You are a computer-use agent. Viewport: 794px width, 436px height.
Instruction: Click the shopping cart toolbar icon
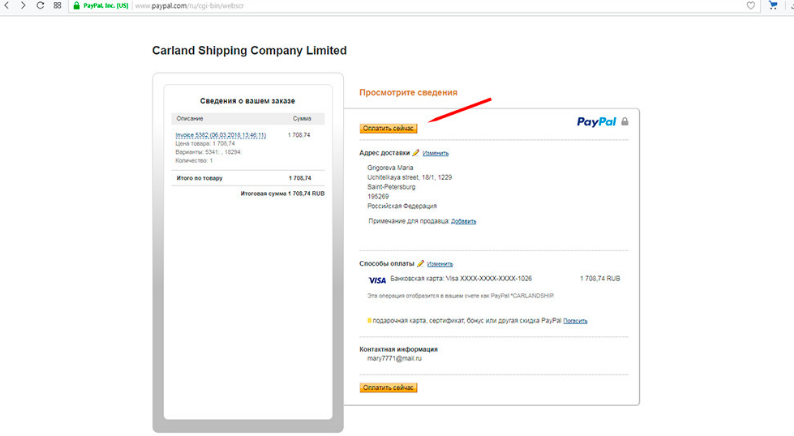click(773, 6)
